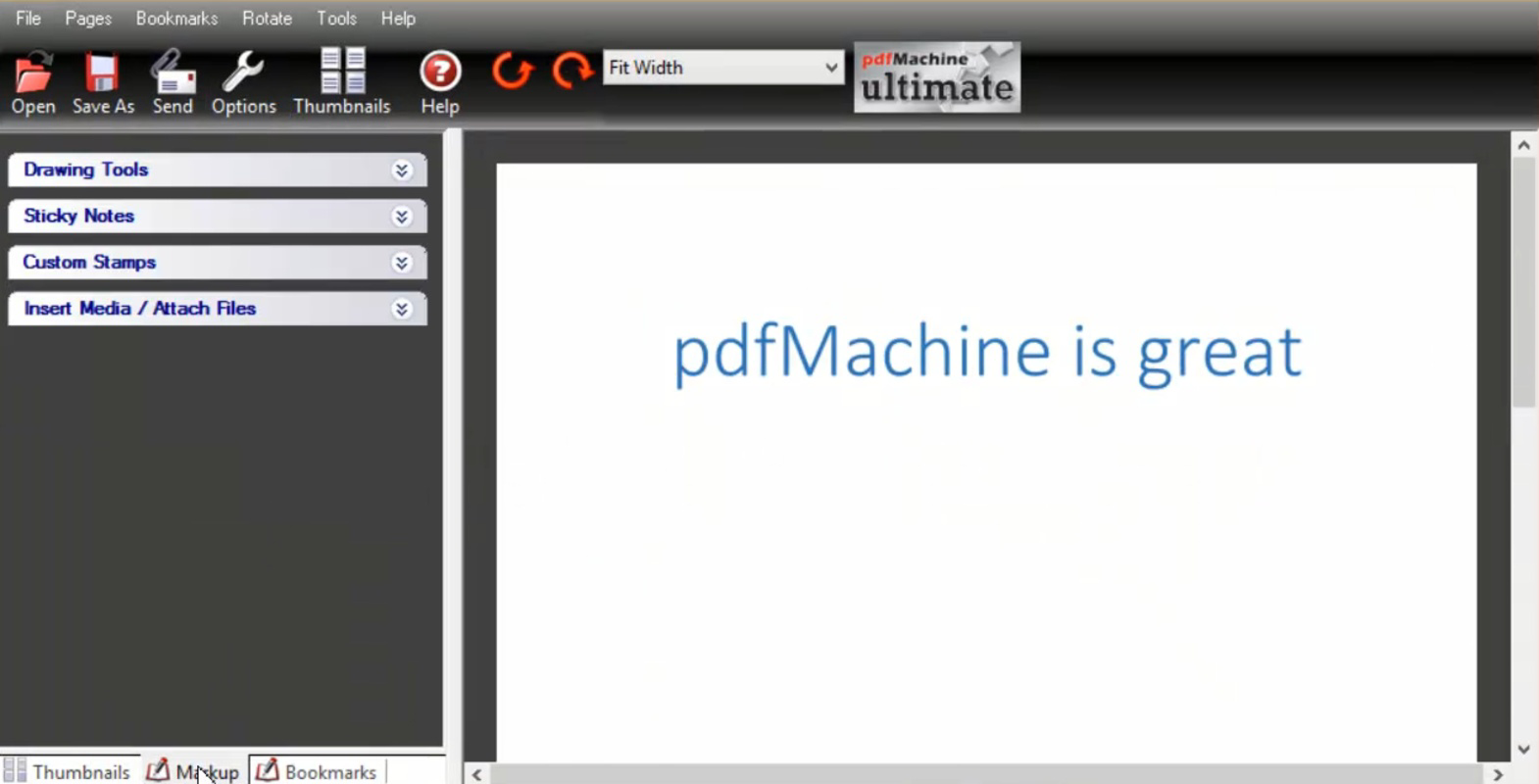
Task: Open the Rotate menu
Action: click(x=267, y=18)
